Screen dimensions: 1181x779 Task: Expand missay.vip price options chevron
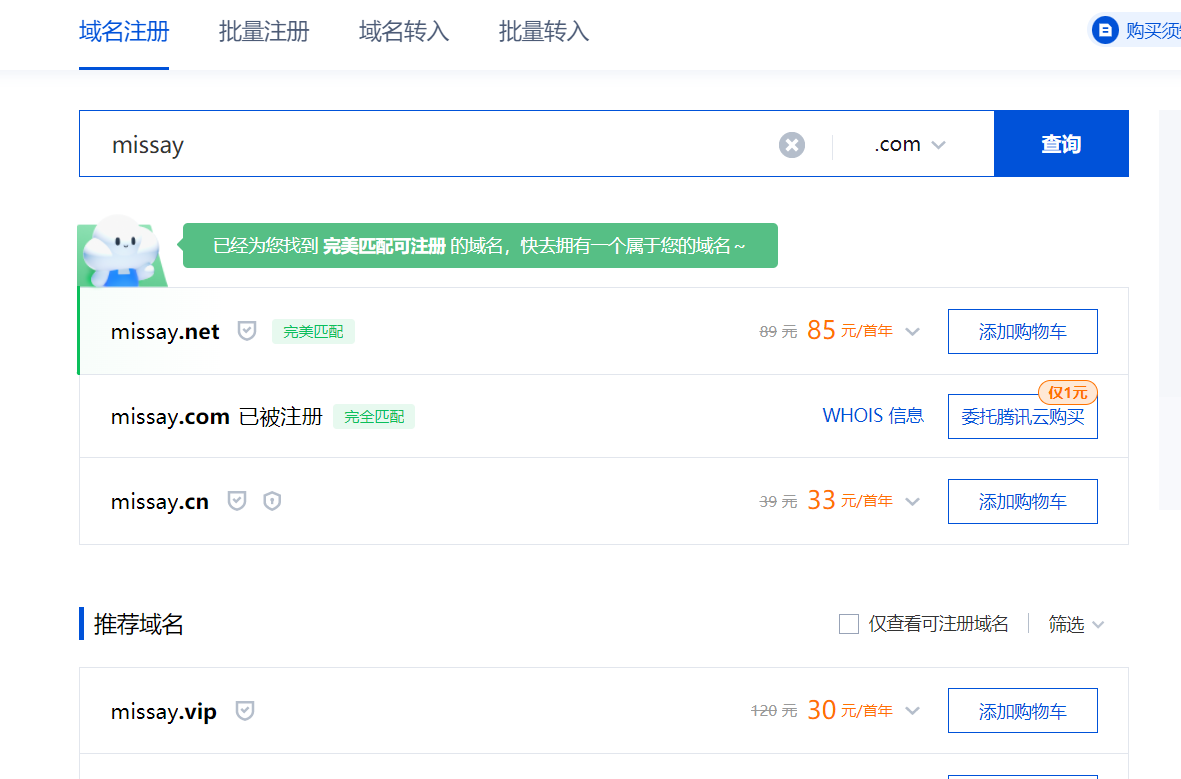click(x=912, y=712)
